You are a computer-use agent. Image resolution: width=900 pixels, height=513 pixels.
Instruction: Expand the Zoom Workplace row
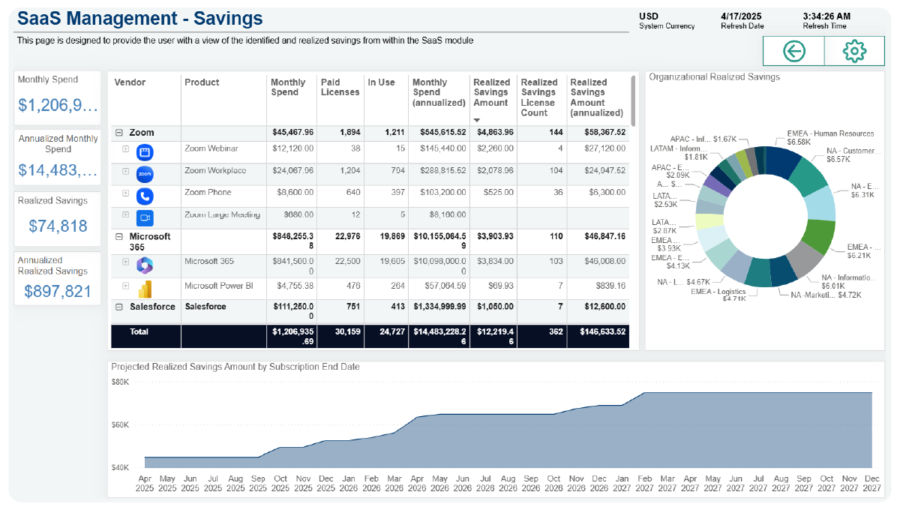click(x=125, y=171)
